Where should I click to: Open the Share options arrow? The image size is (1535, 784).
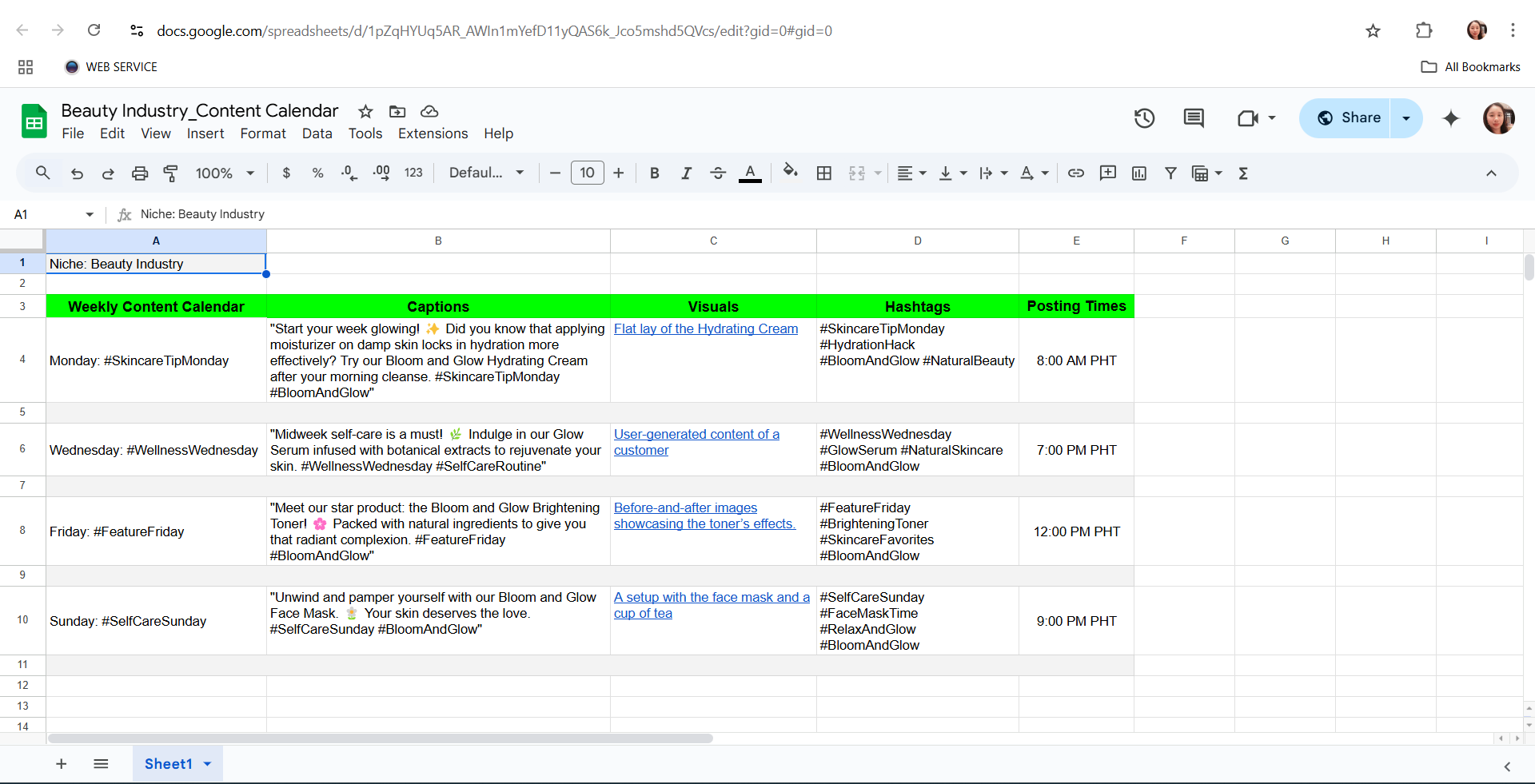pos(1406,118)
